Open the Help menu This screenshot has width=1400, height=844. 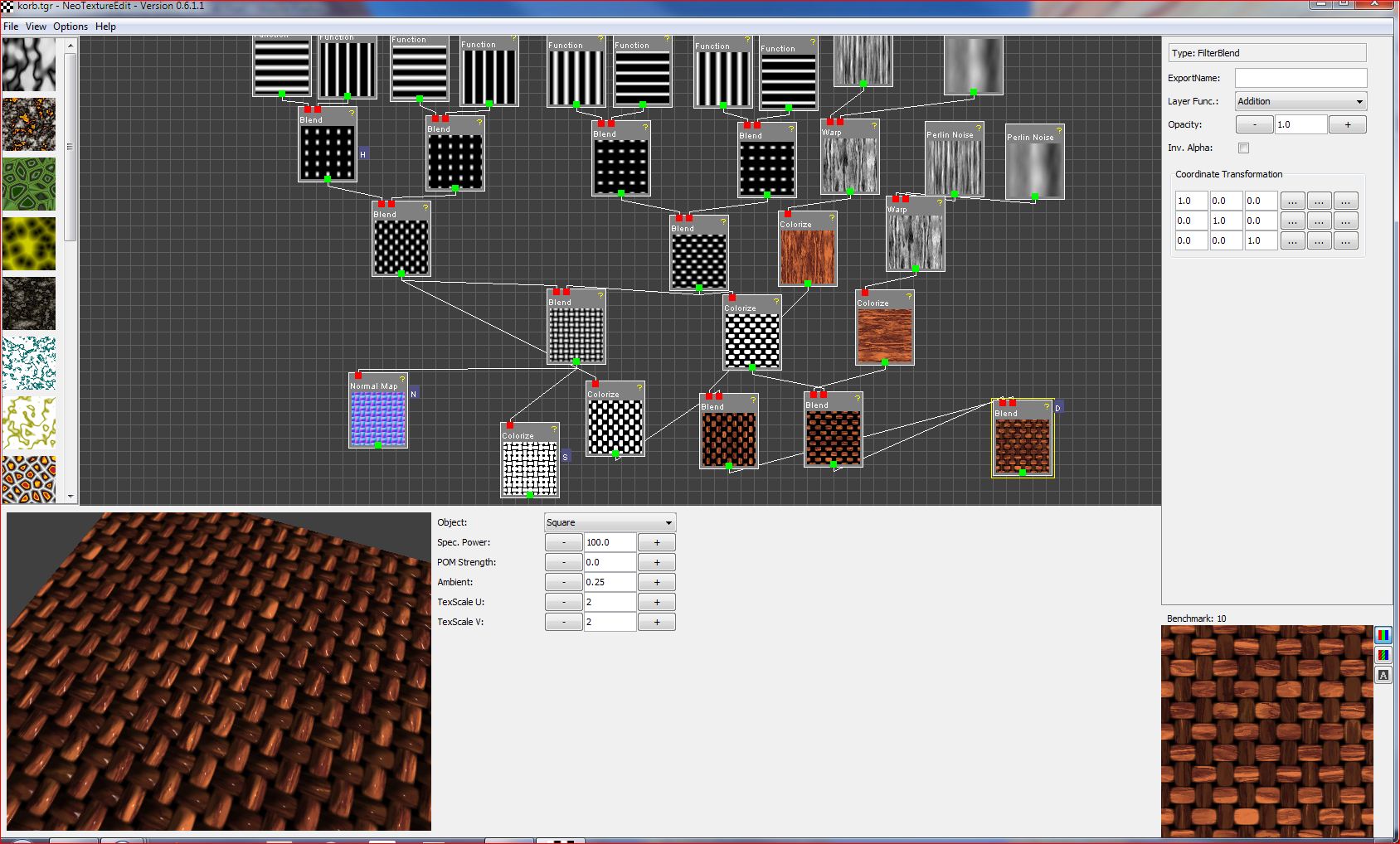pos(105,27)
